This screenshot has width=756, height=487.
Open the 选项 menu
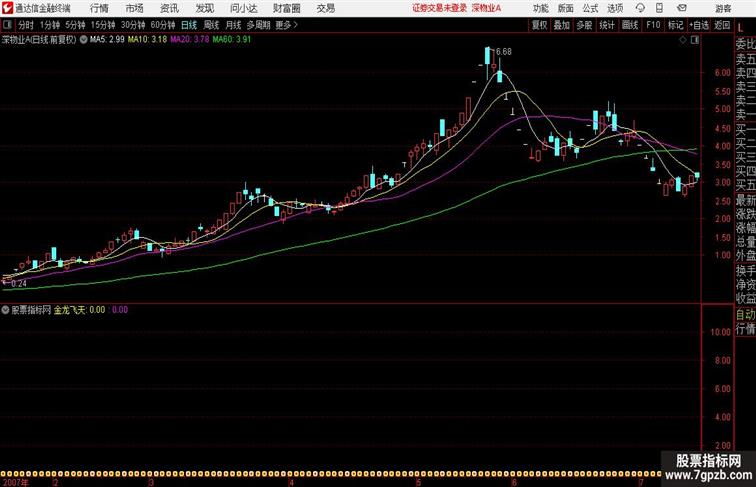click(x=615, y=8)
